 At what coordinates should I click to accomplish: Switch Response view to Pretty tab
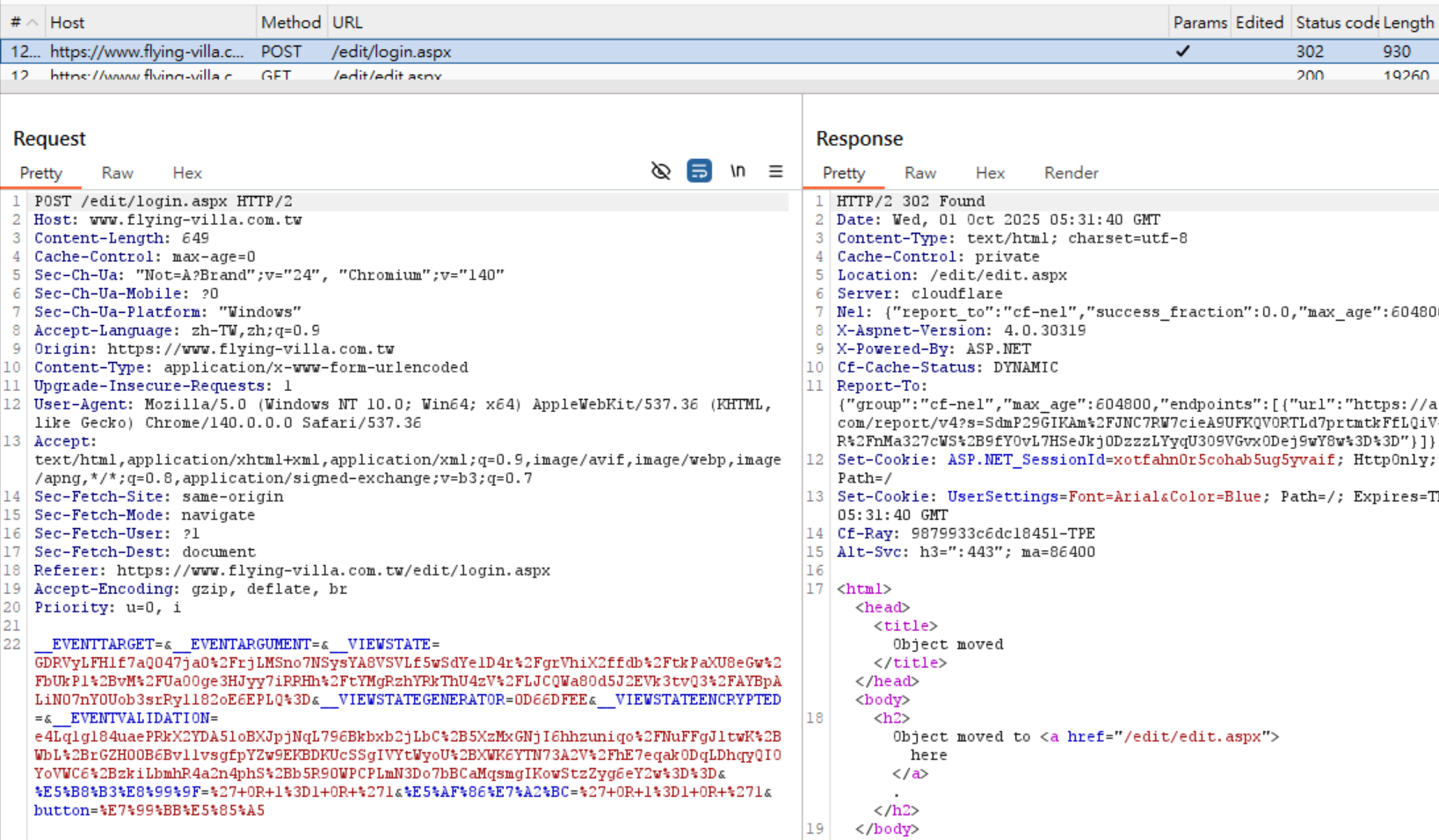point(844,173)
